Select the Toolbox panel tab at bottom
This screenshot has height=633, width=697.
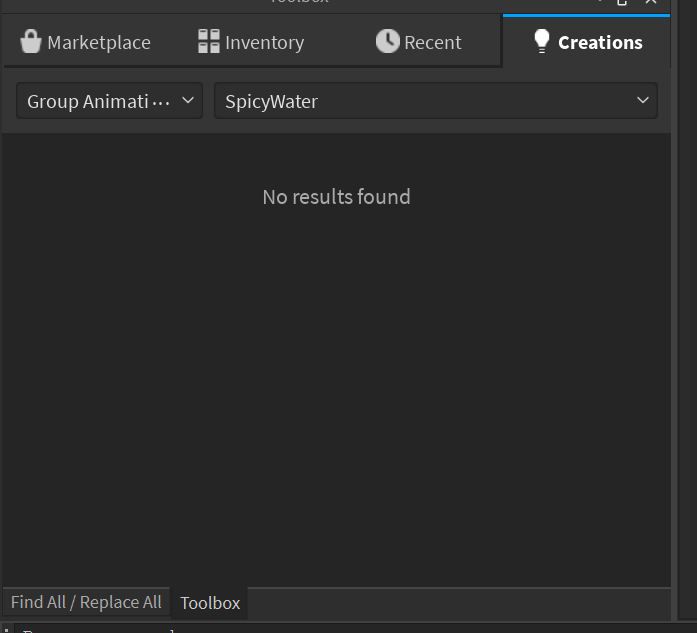click(210, 603)
